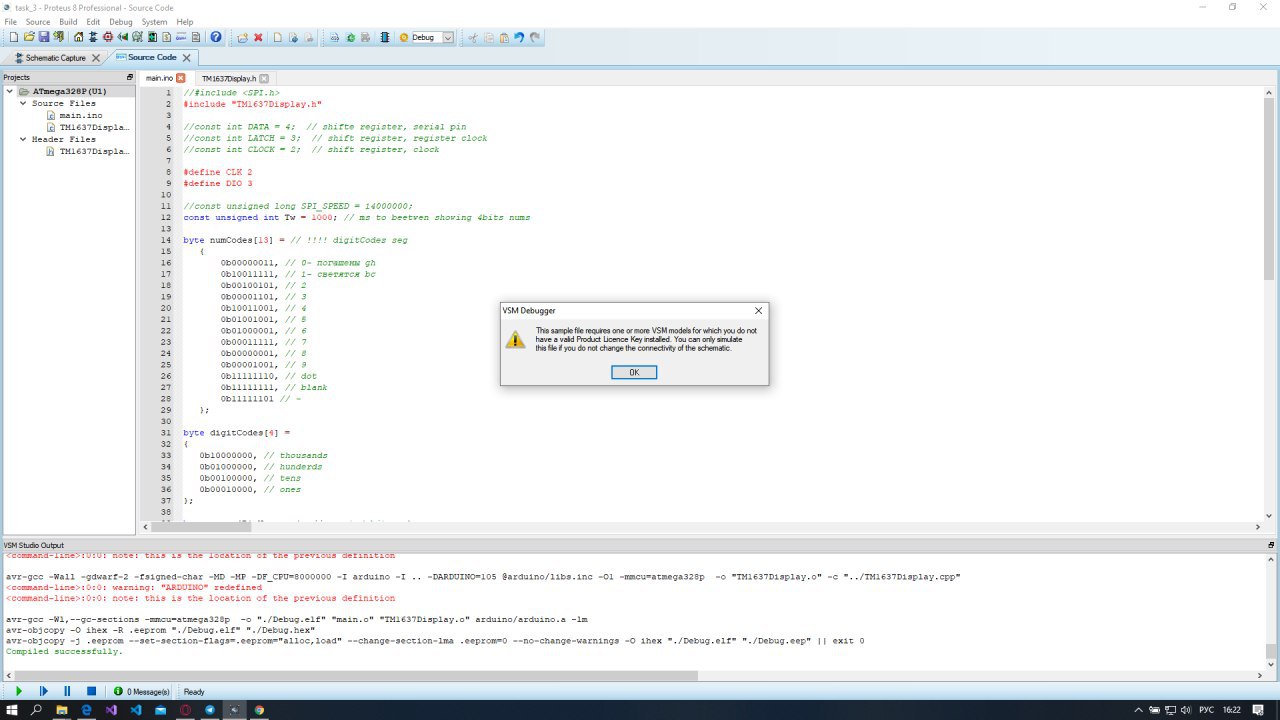Open the Windows Start menu
This screenshot has width=1280, height=720.
[x=12, y=709]
